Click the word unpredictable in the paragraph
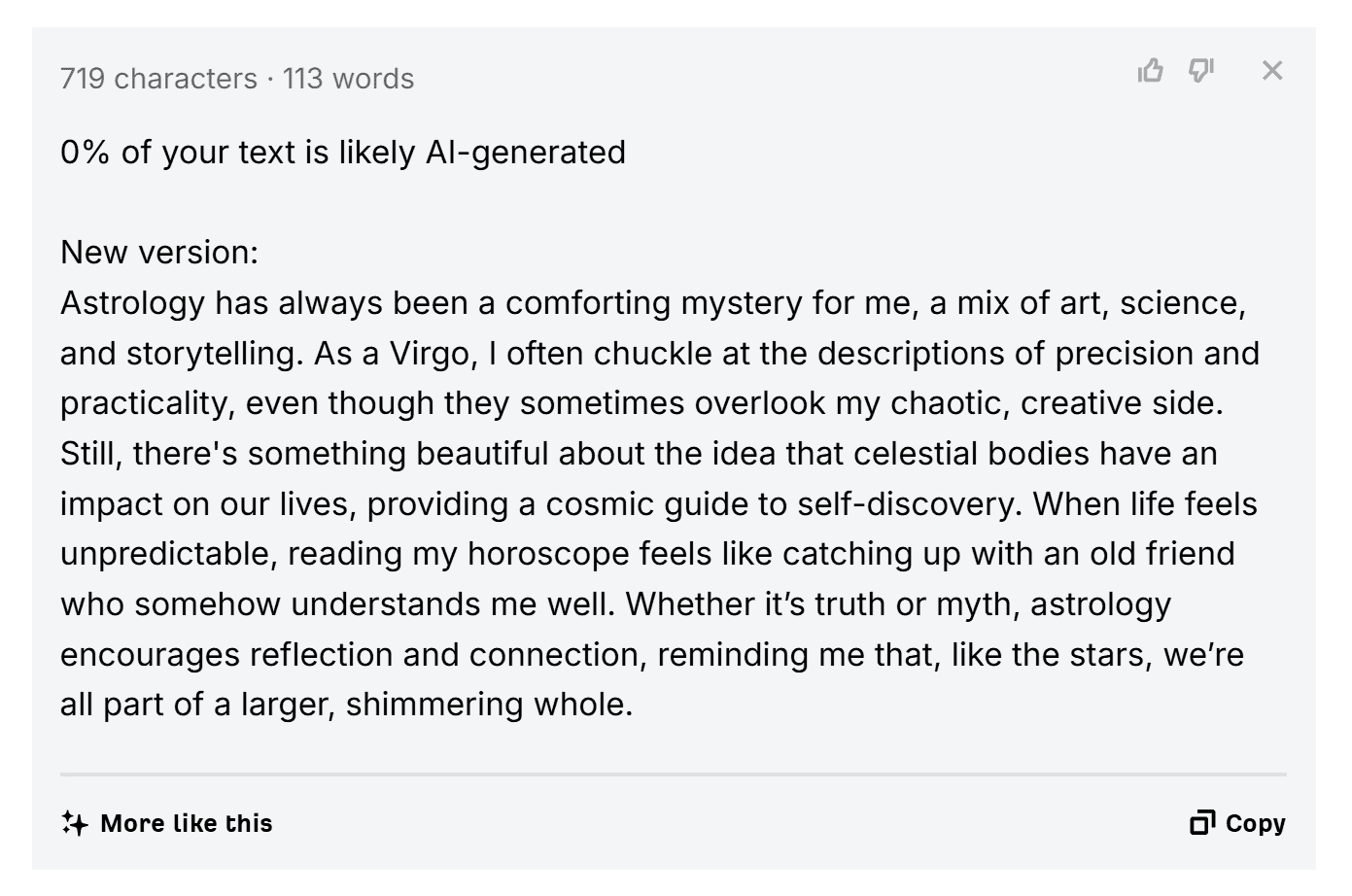The image size is (1352, 896). pyautogui.click(x=169, y=554)
